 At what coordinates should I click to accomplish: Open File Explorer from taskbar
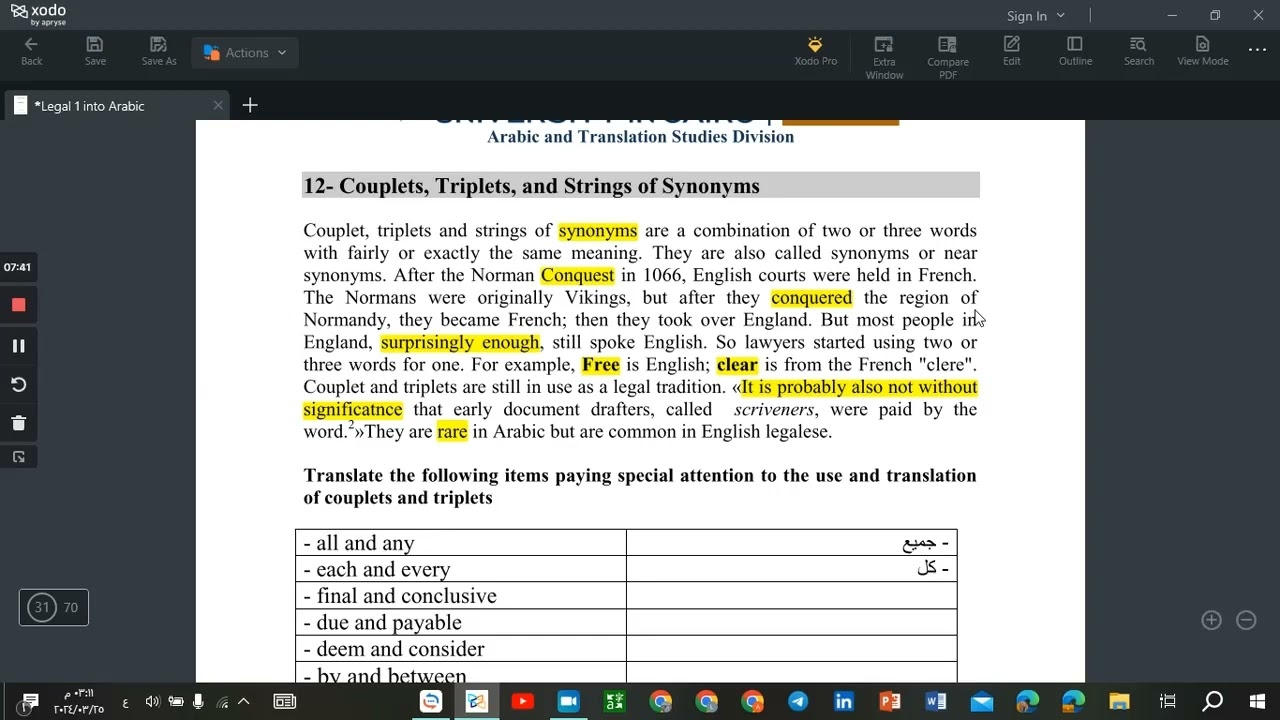click(x=1119, y=701)
